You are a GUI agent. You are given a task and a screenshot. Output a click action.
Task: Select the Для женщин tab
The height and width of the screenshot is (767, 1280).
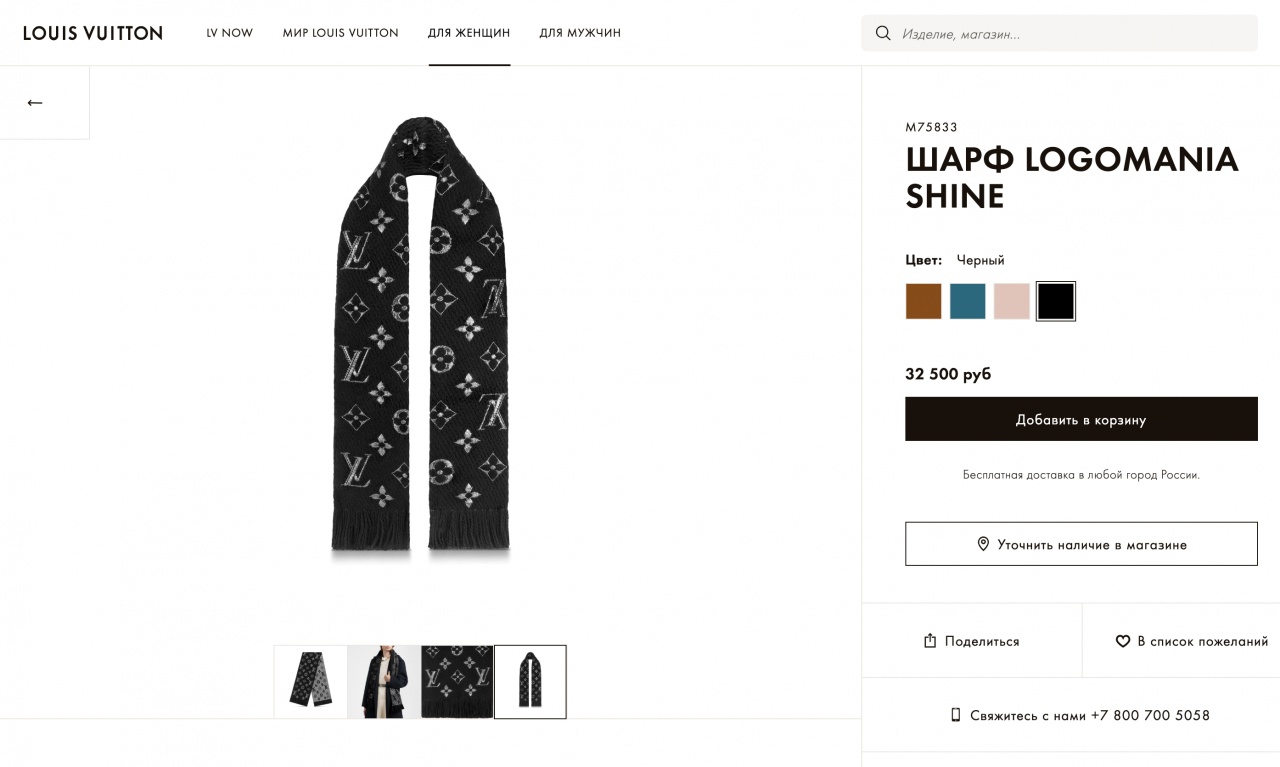click(x=469, y=33)
